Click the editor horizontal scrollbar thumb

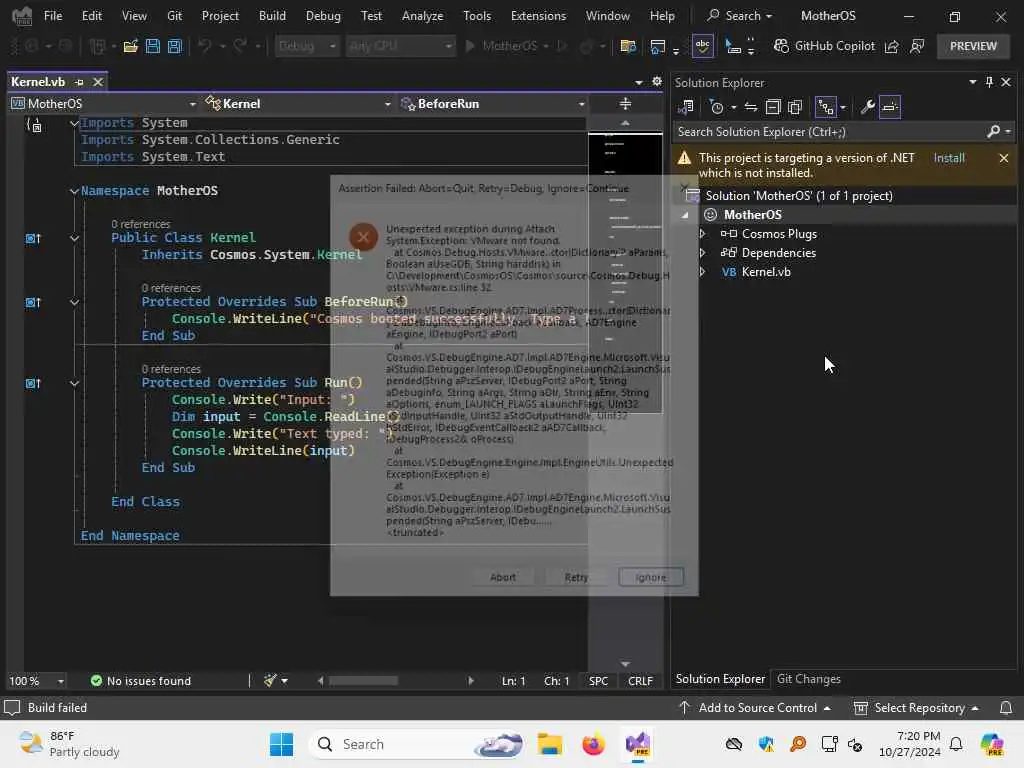tap(363, 681)
